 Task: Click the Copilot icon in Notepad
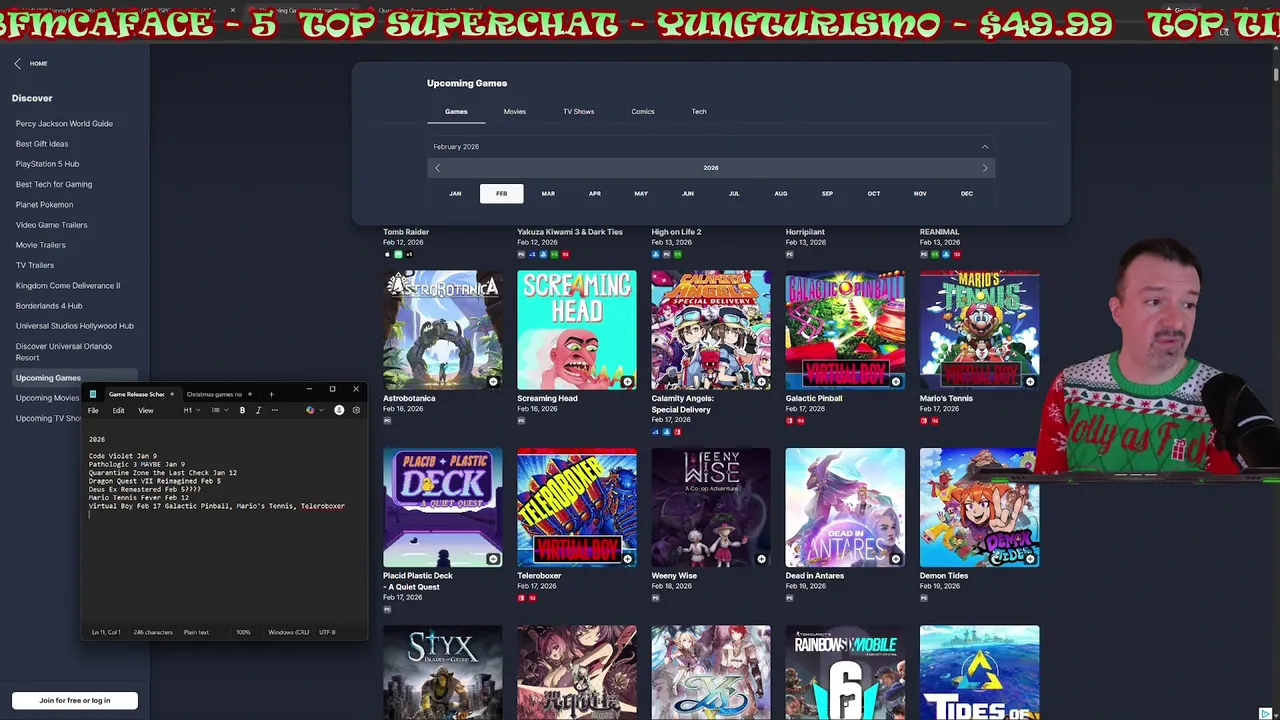click(310, 410)
